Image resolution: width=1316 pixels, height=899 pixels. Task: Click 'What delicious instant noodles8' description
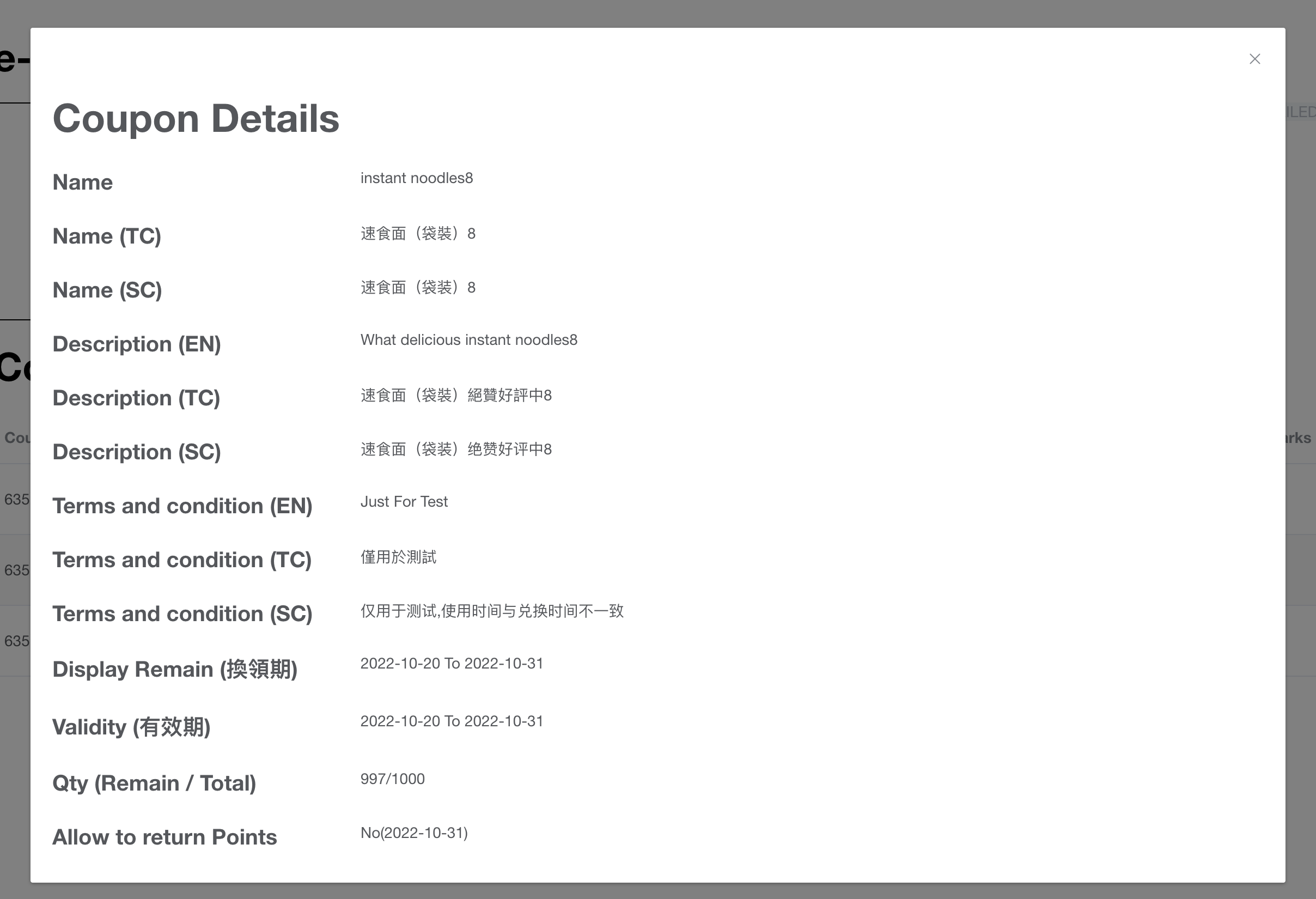click(x=468, y=340)
